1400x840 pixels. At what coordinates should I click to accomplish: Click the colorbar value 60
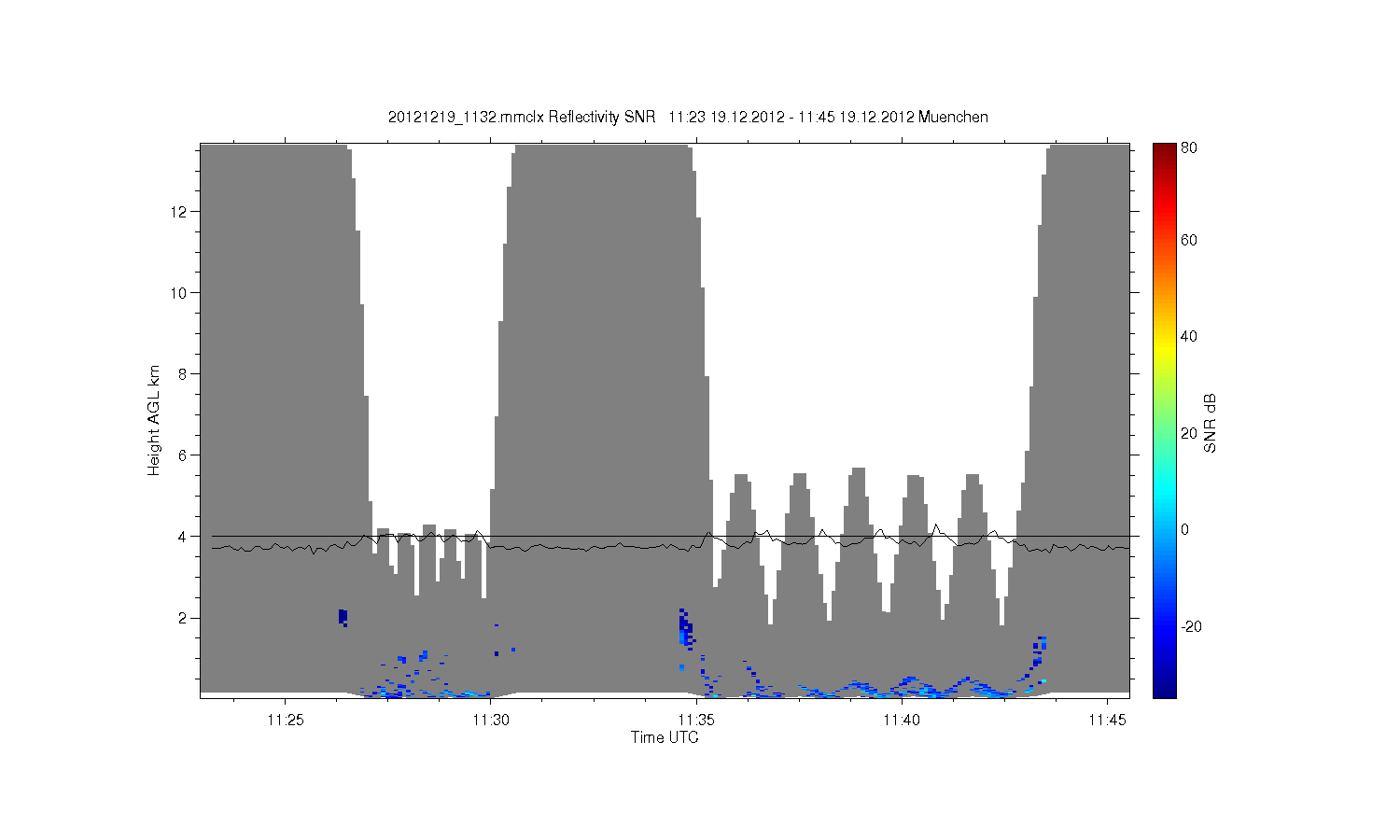pyautogui.click(x=1189, y=241)
